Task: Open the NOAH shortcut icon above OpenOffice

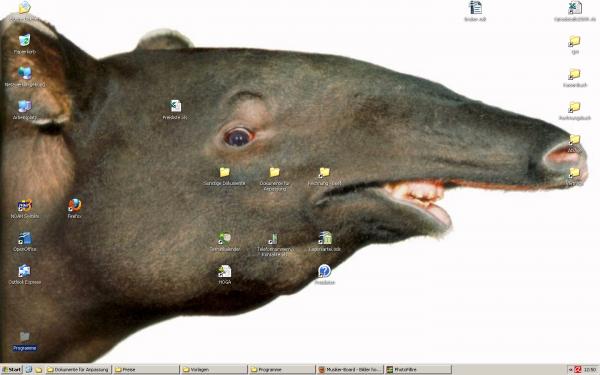Action: click(x=24, y=205)
